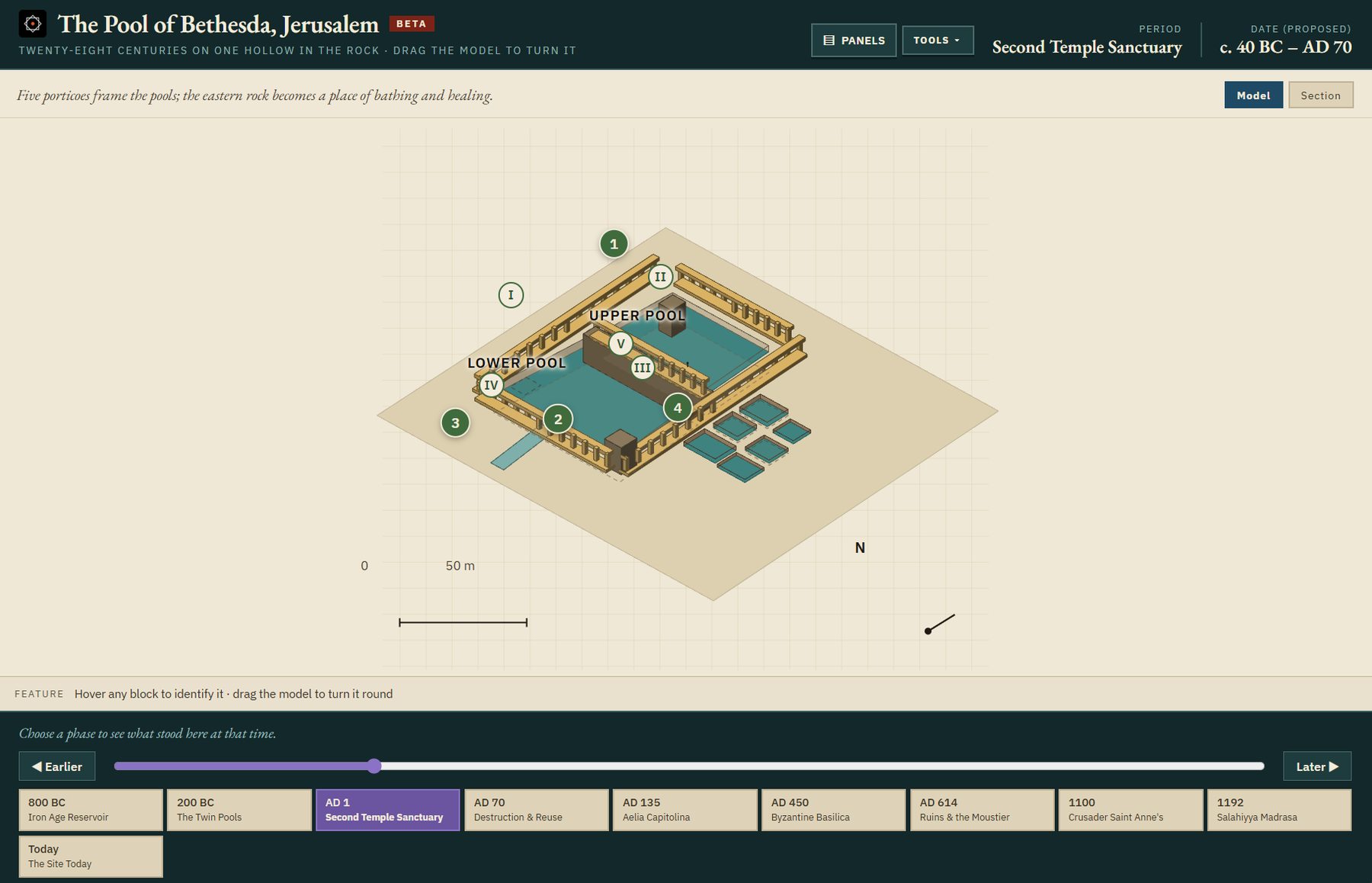Screen dimensions: 1372x883
Task: Expand the Tools dropdown
Action: (938, 40)
